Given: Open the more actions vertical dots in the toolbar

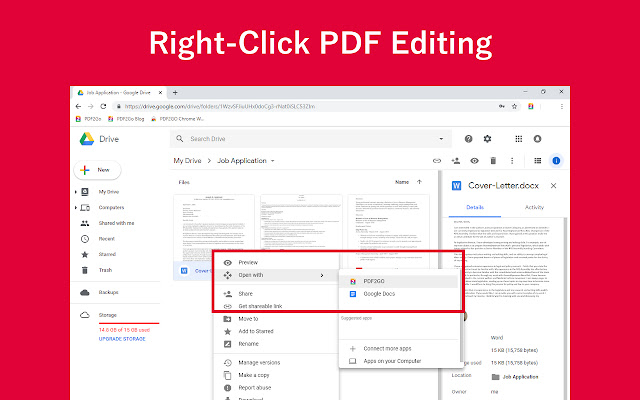Looking at the screenshot, I should (512, 161).
